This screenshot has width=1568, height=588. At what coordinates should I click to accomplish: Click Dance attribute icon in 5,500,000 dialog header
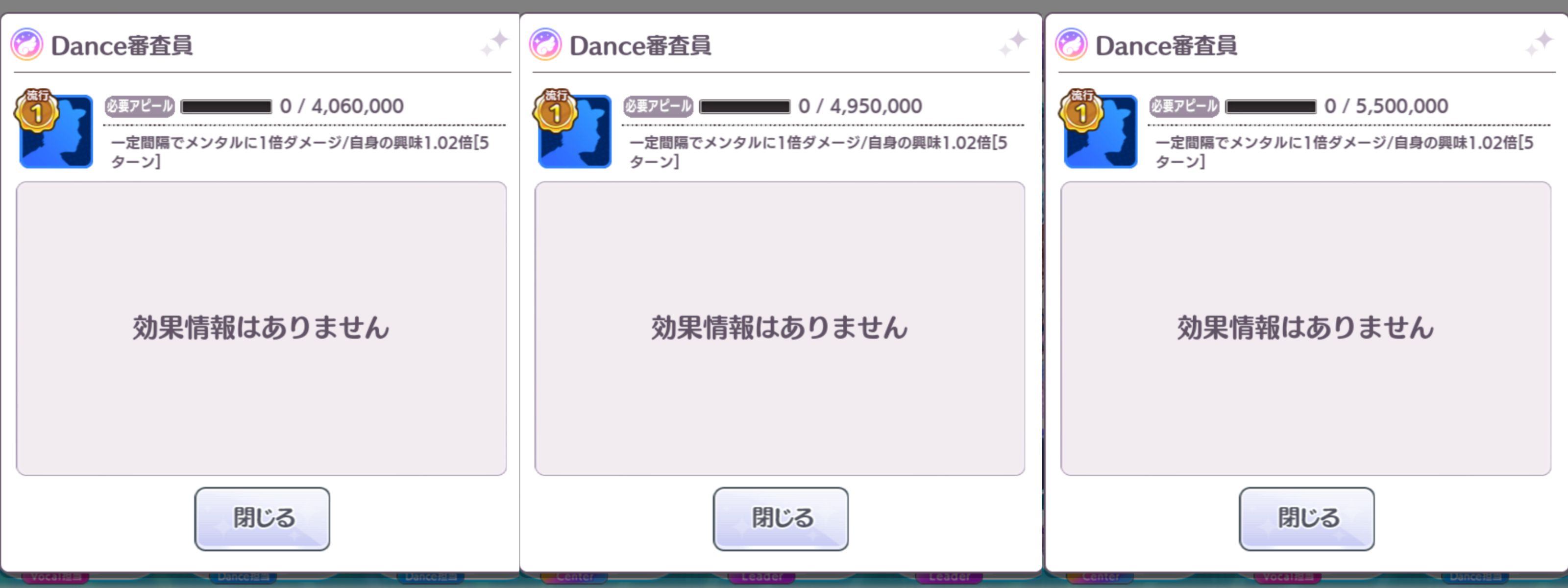tap(1071, 45)
